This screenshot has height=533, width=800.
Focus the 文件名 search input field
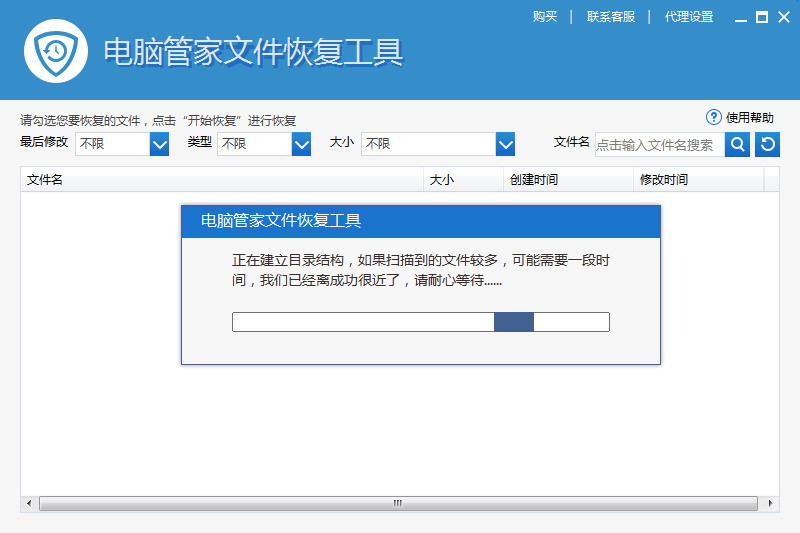click(660, 145)
